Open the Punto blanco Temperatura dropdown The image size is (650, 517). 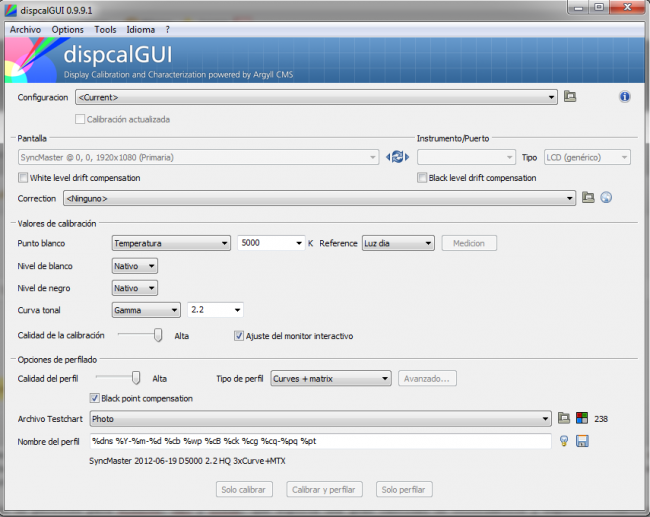[x=170, y=243]
